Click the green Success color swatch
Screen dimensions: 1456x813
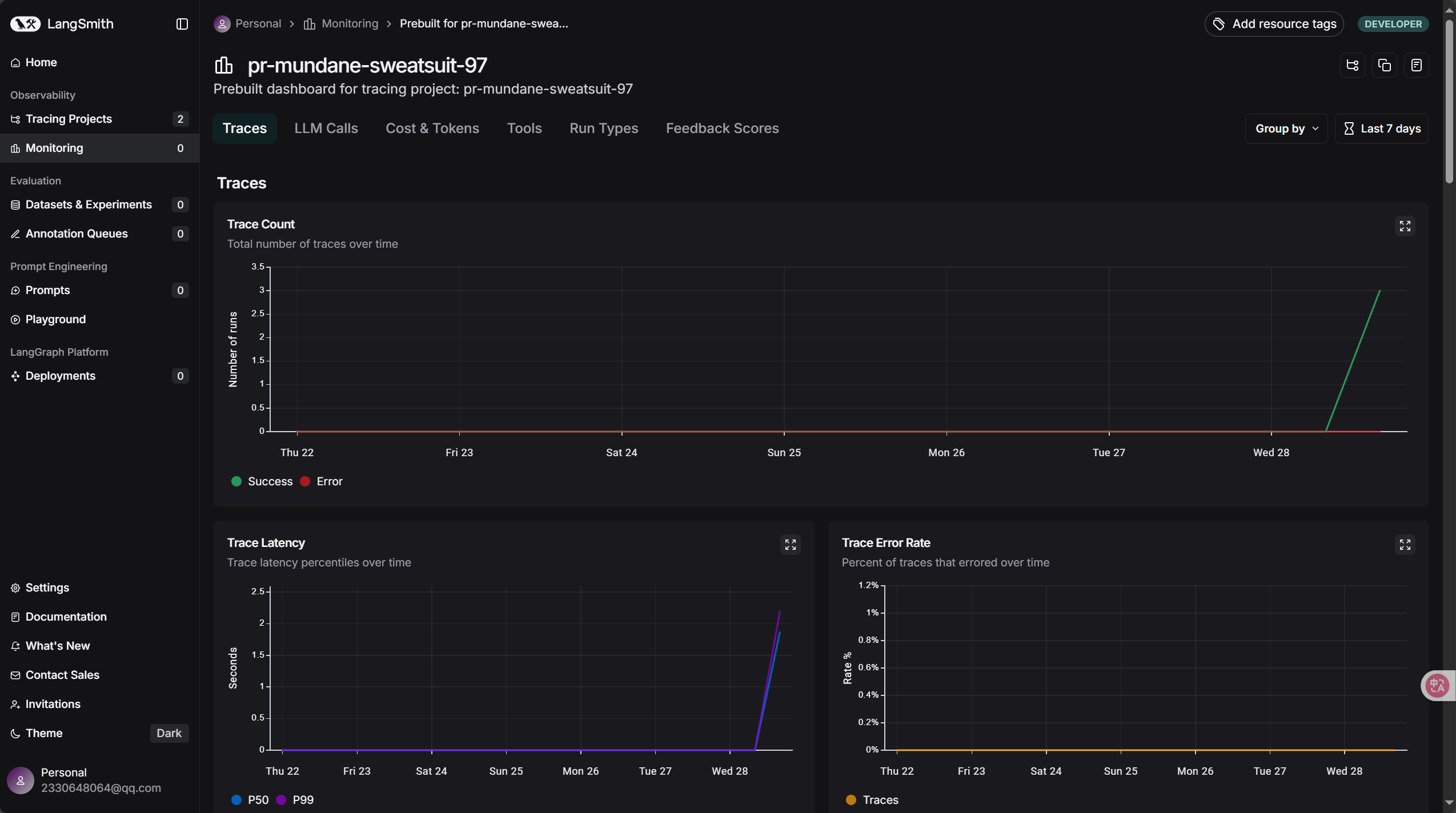tap(236, 481)
